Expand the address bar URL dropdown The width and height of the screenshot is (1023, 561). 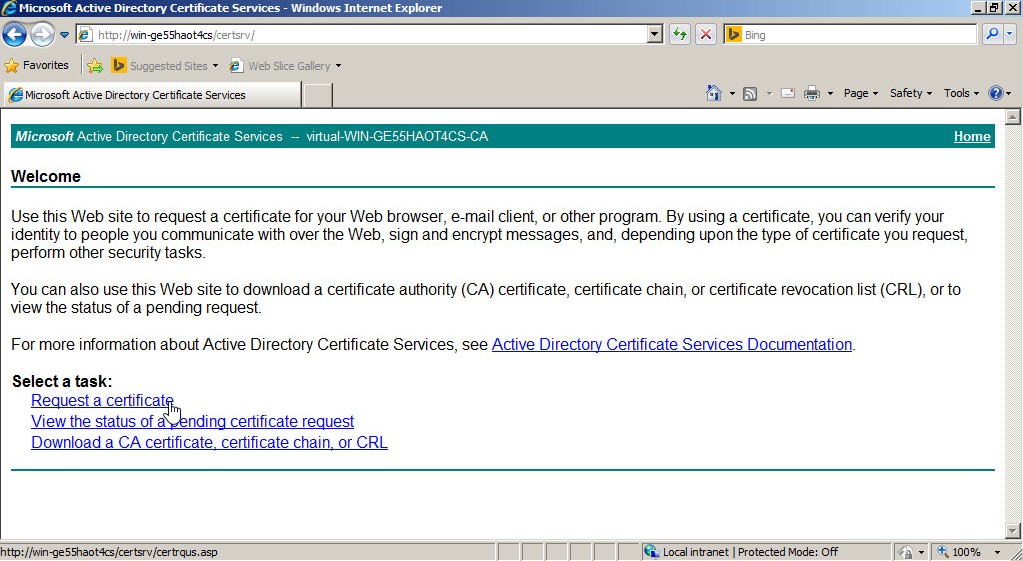point(655,35)
